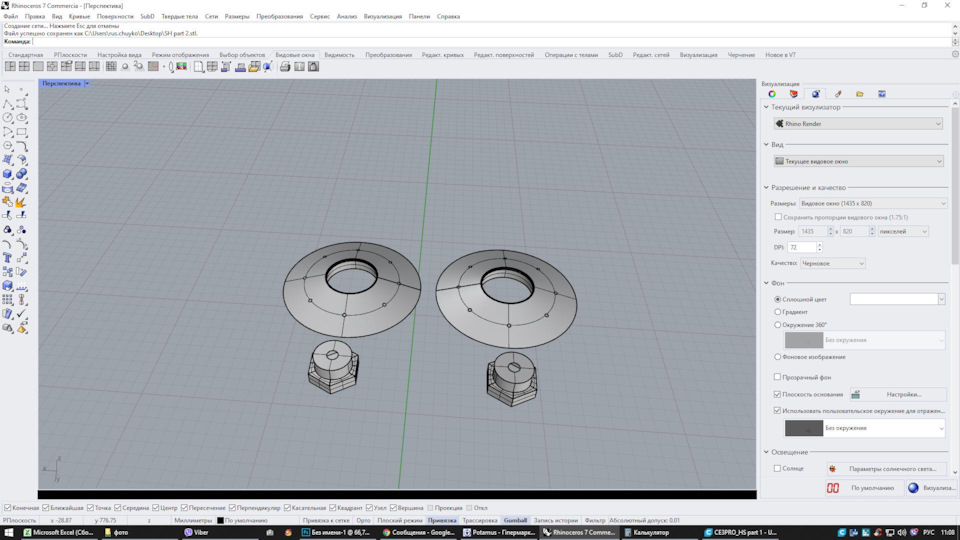This screenshot has width=960, height=540.
Task: Open the 'пикселей' units dropdown
Action: [x=903, y=231]
